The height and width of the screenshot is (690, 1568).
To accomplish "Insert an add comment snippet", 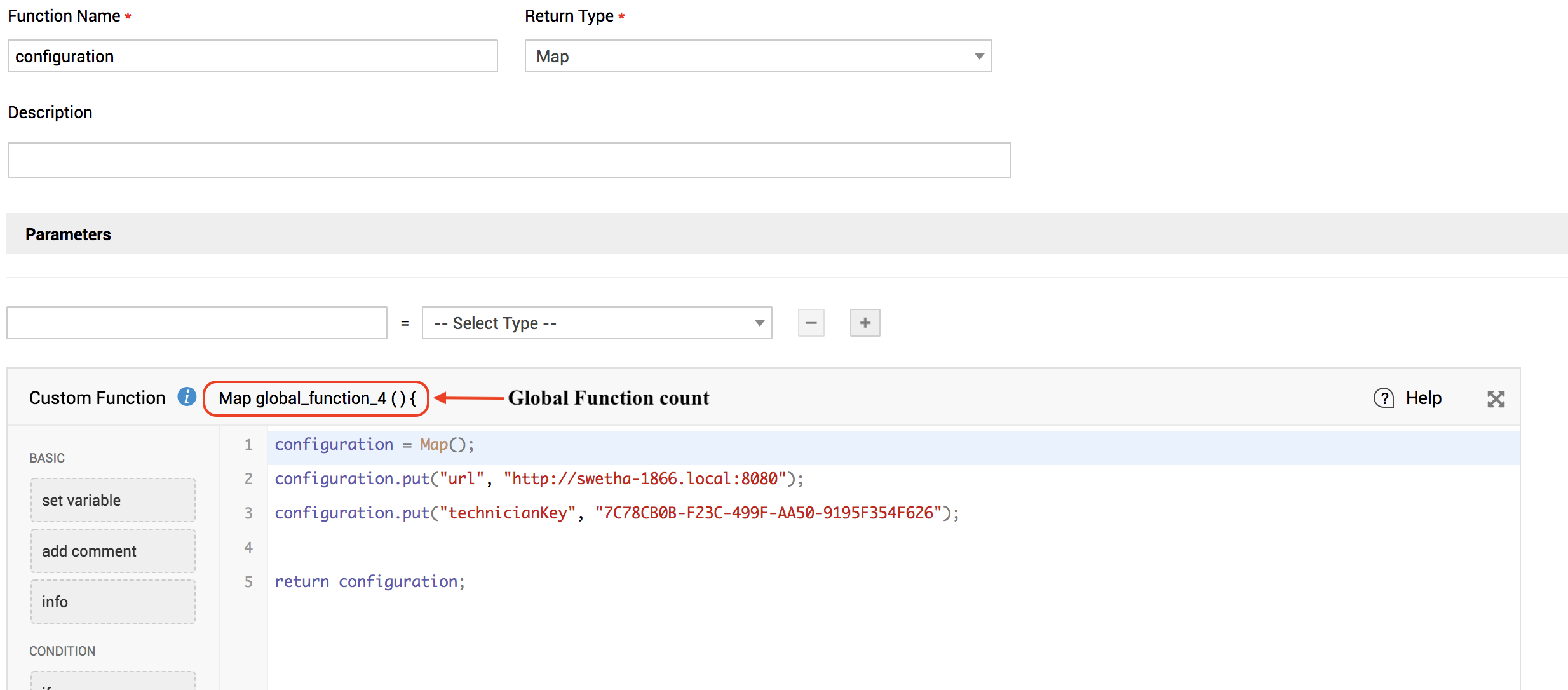I will click(112, 551).
